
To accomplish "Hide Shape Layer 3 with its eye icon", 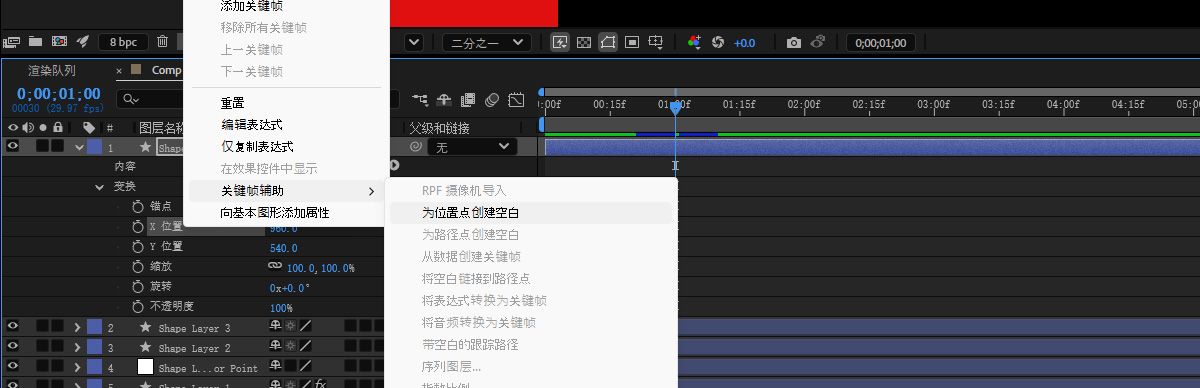I will pyautogui.click(x=13, y=327).
